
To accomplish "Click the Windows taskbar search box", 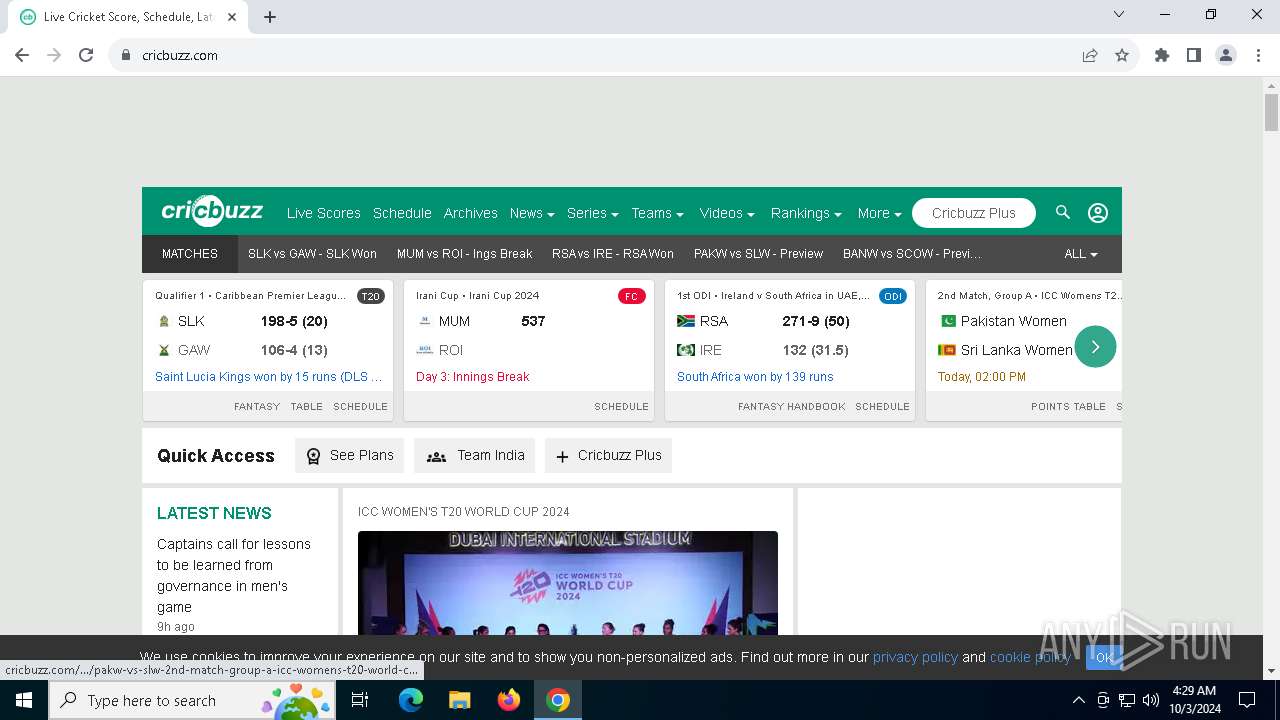I will 192,700.
